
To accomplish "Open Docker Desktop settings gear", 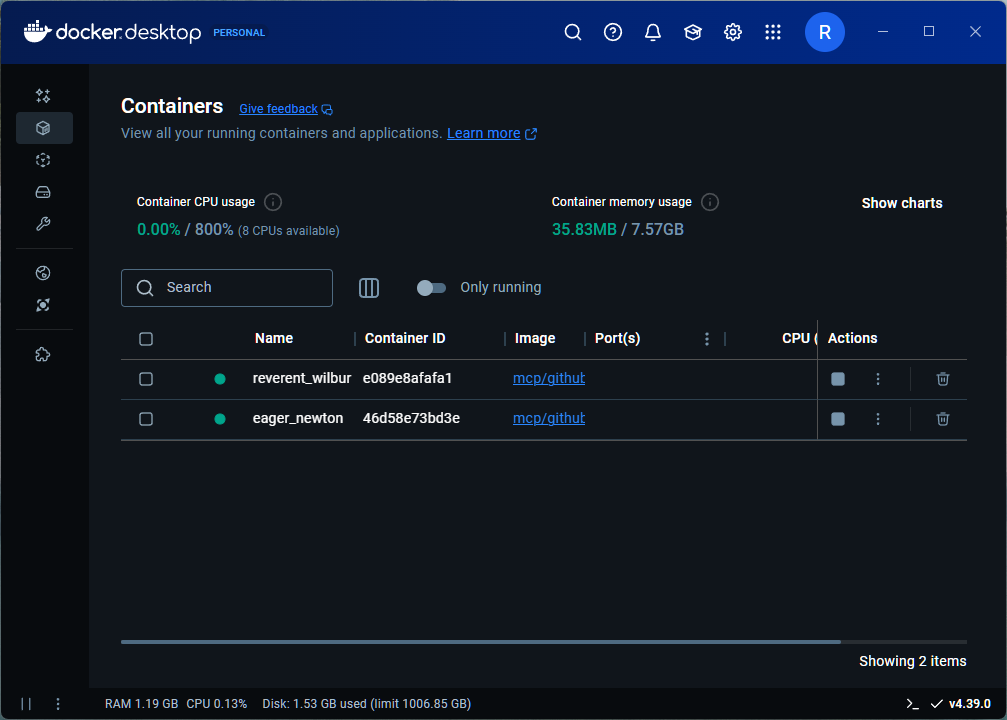I will click(x=733, y=31).
